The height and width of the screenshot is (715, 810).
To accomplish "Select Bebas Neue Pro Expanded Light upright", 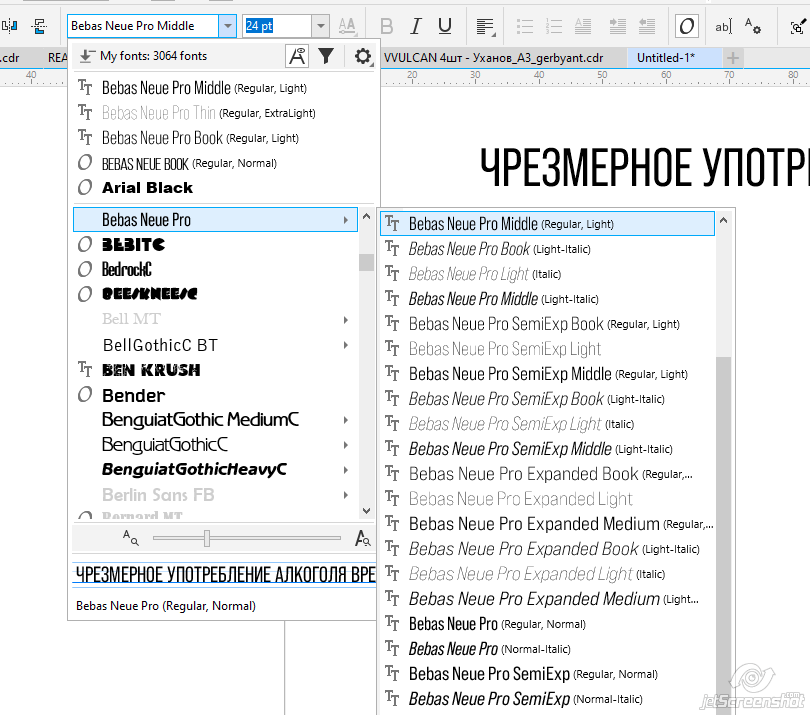I will [548, 499].
